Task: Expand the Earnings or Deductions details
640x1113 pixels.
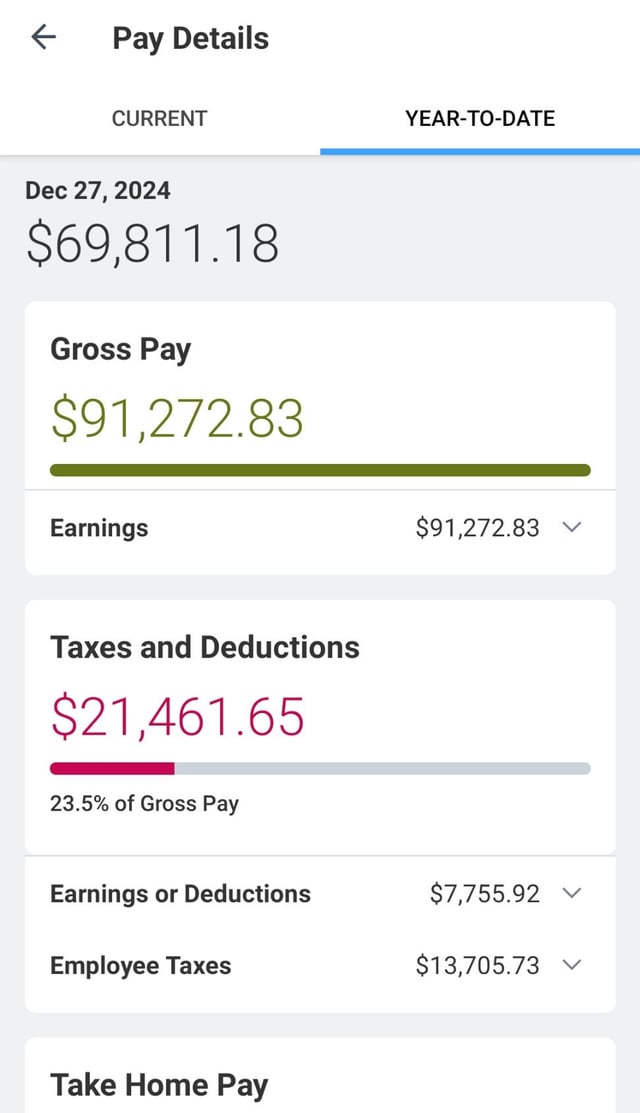Action: tap(572, 893)
